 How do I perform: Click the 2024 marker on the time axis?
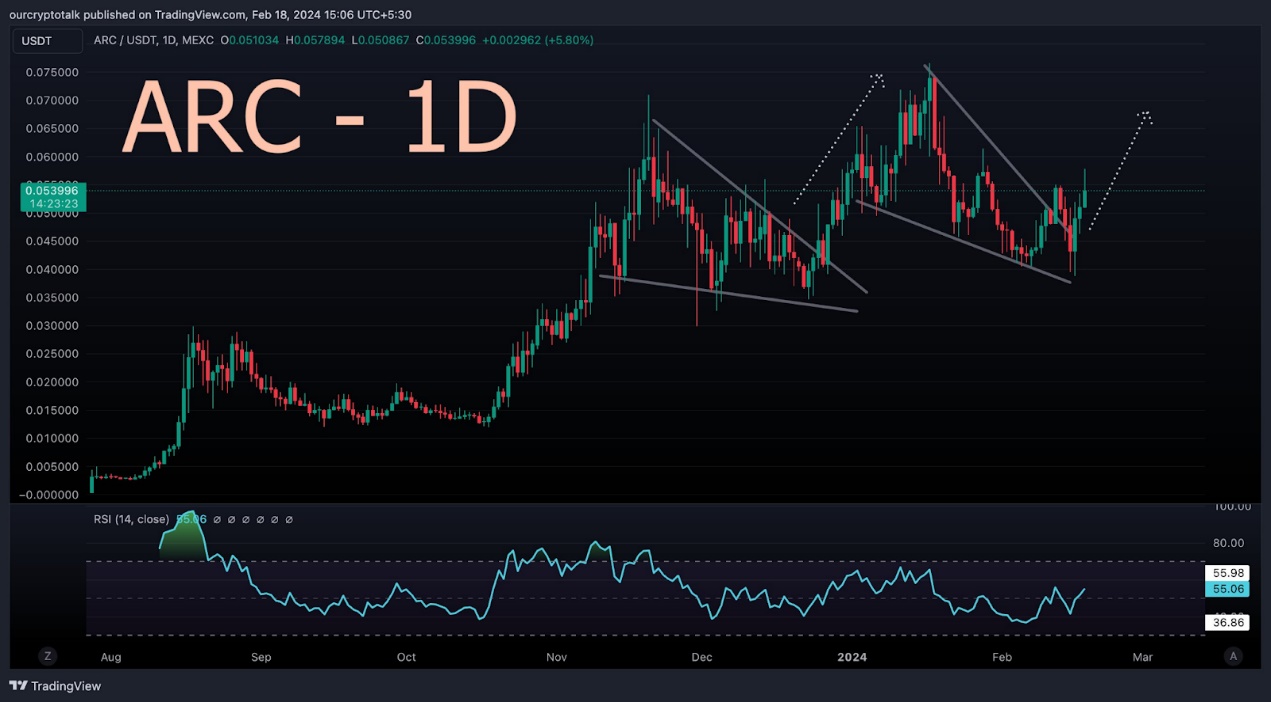pos(852,657)
